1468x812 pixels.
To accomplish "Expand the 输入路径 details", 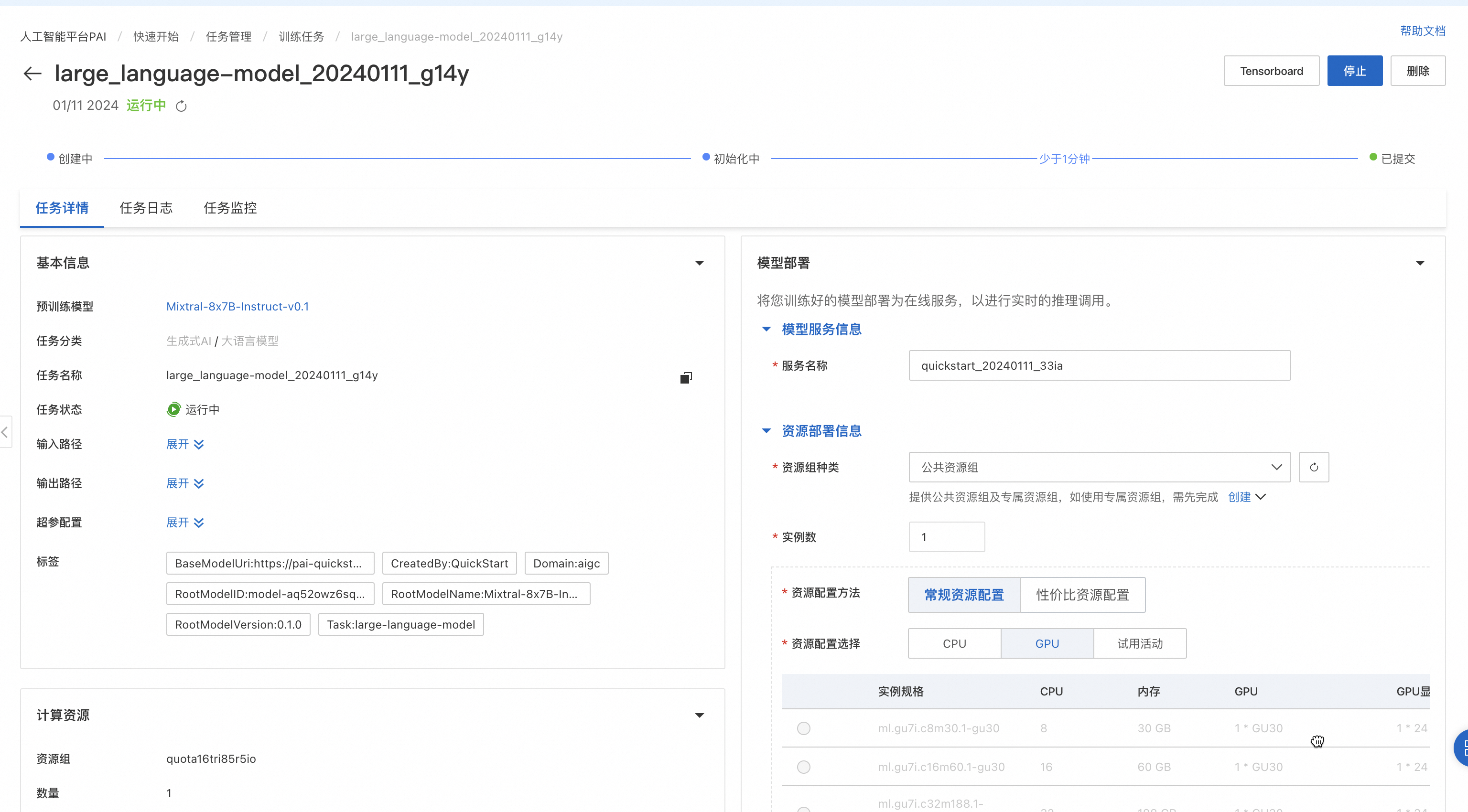I will pos(184,444).
